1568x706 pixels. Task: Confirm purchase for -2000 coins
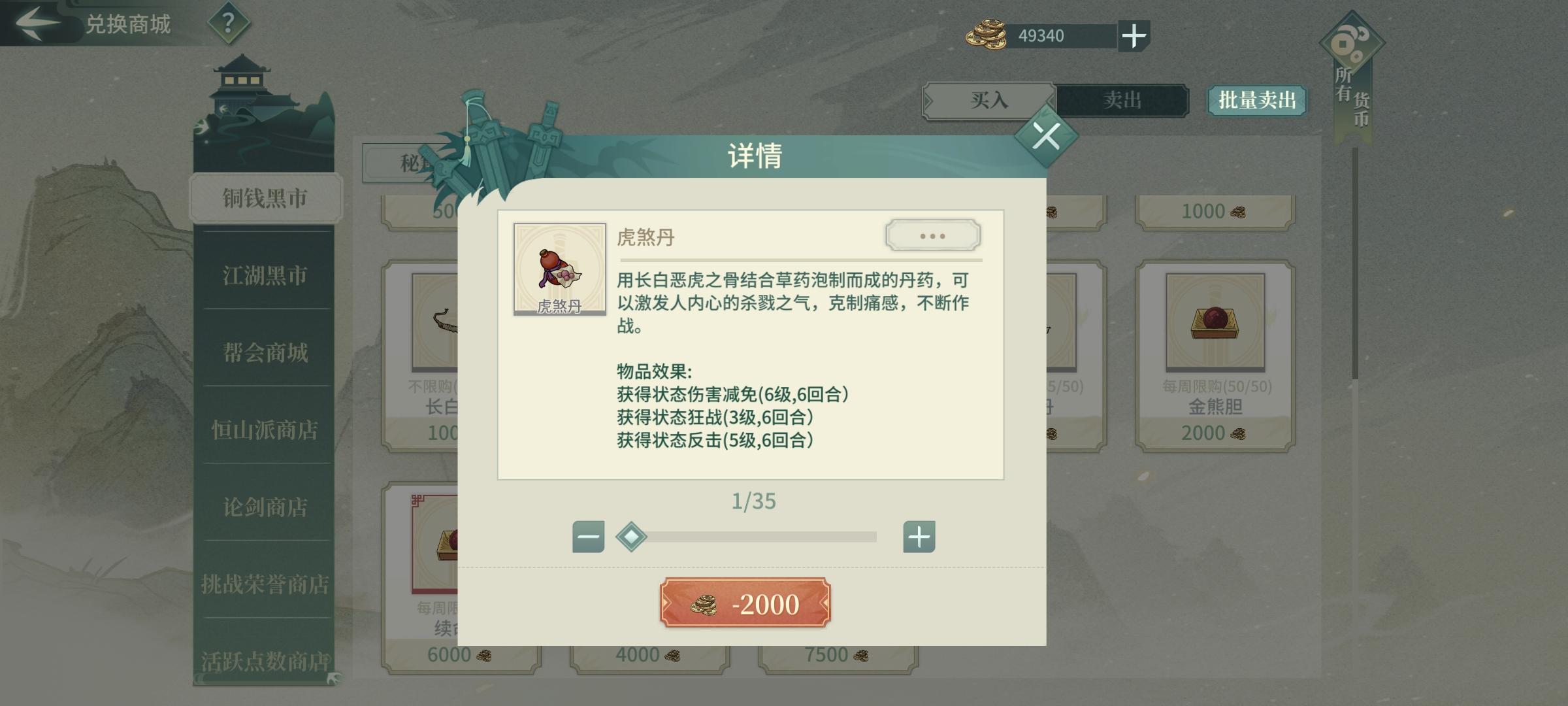(x=745, y=603)
